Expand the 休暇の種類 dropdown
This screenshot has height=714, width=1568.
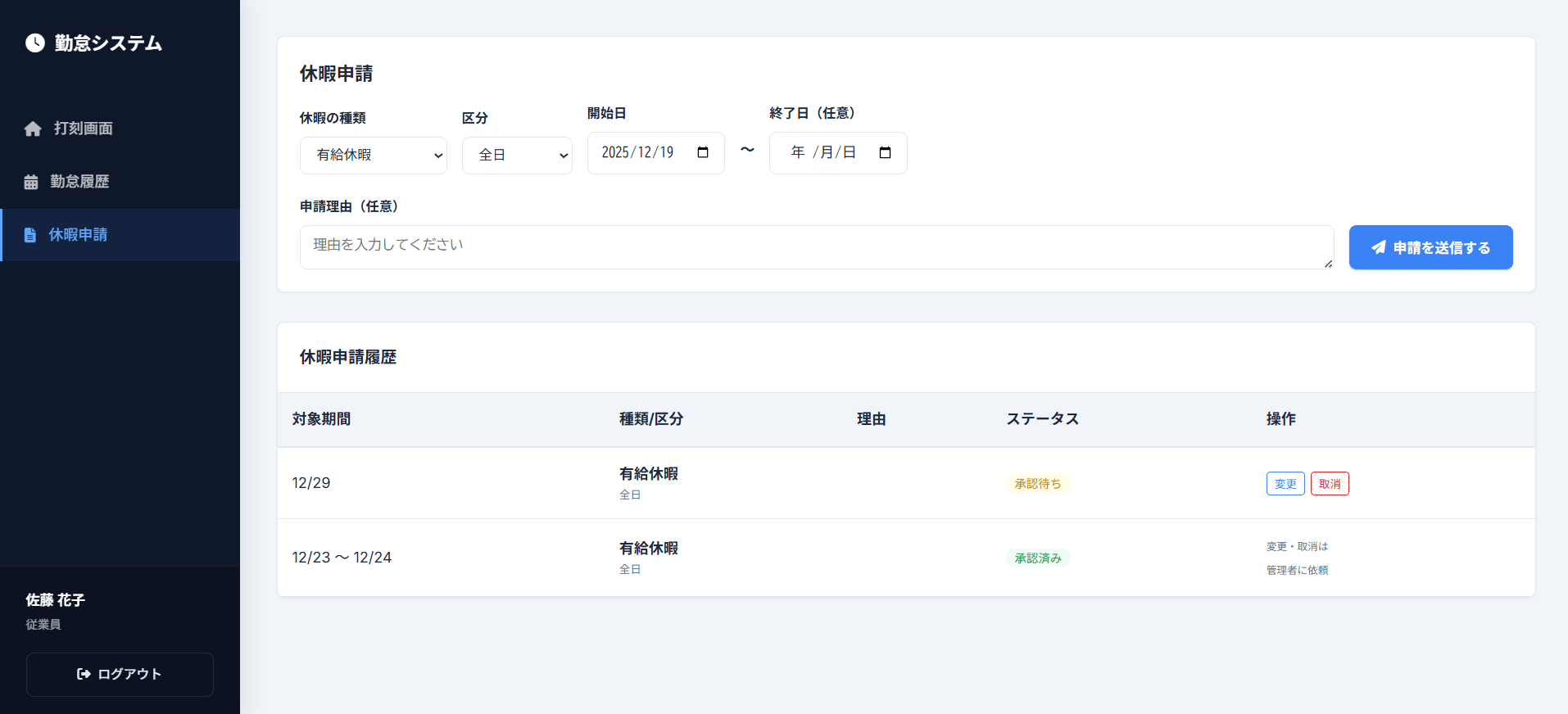click(374, 156)
